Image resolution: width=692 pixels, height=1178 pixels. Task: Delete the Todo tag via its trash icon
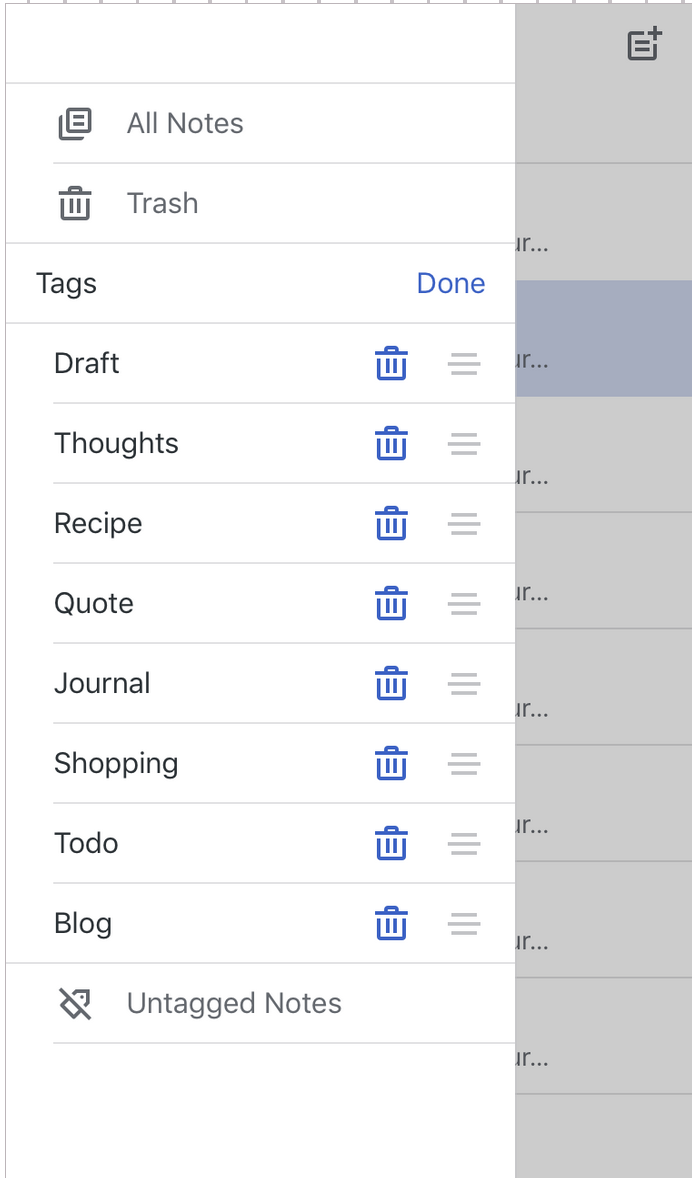391,843
